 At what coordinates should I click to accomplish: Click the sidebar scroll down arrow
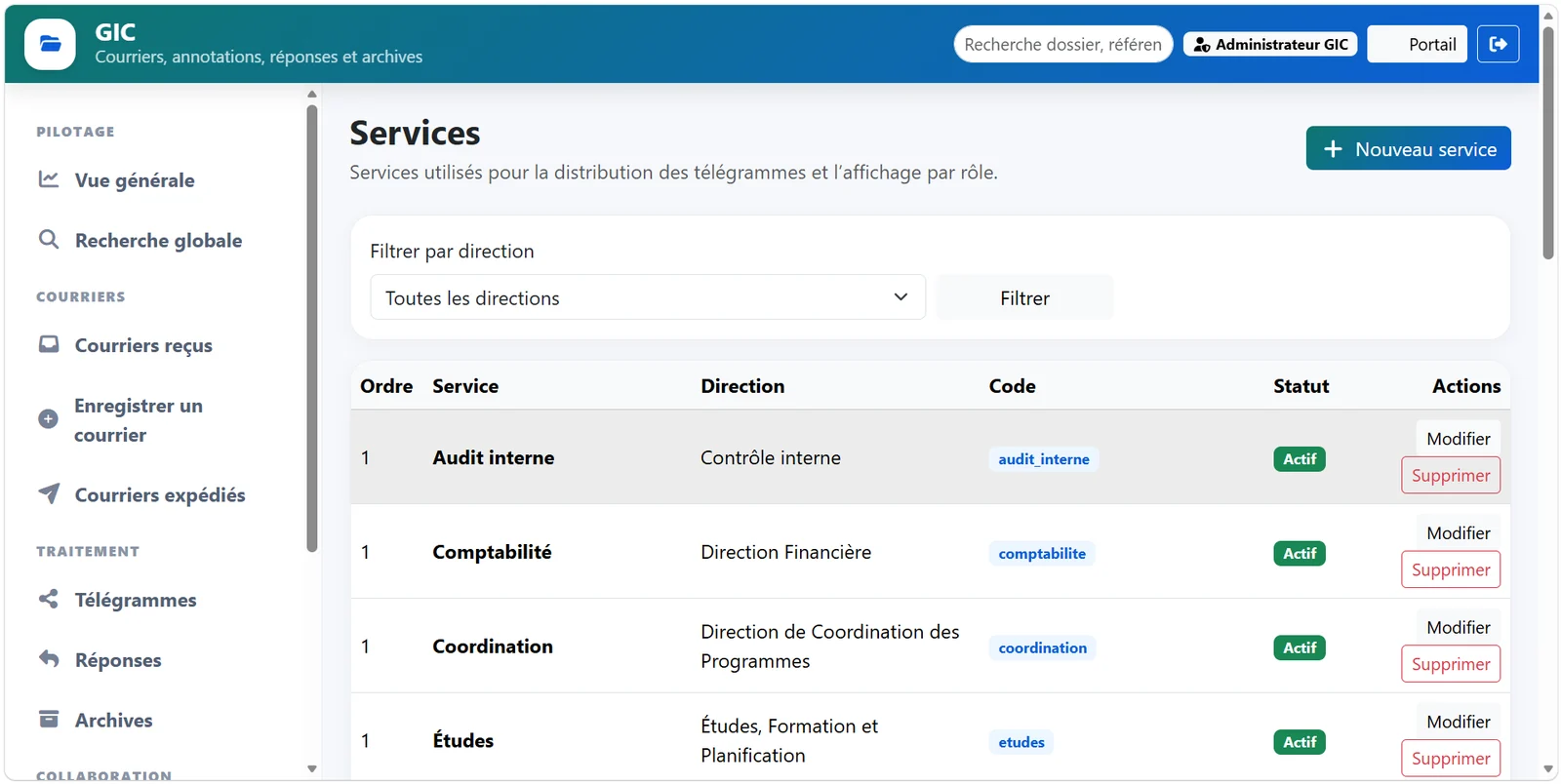click(312, 769)
